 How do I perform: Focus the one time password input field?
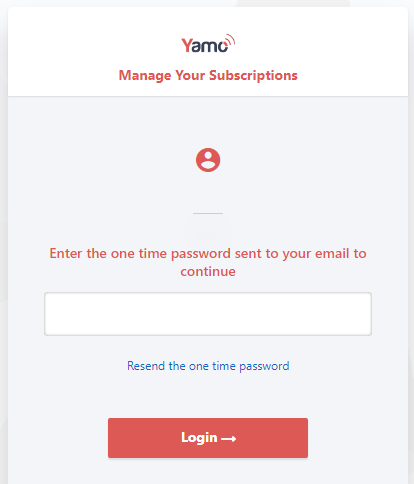tap(208, 314)
